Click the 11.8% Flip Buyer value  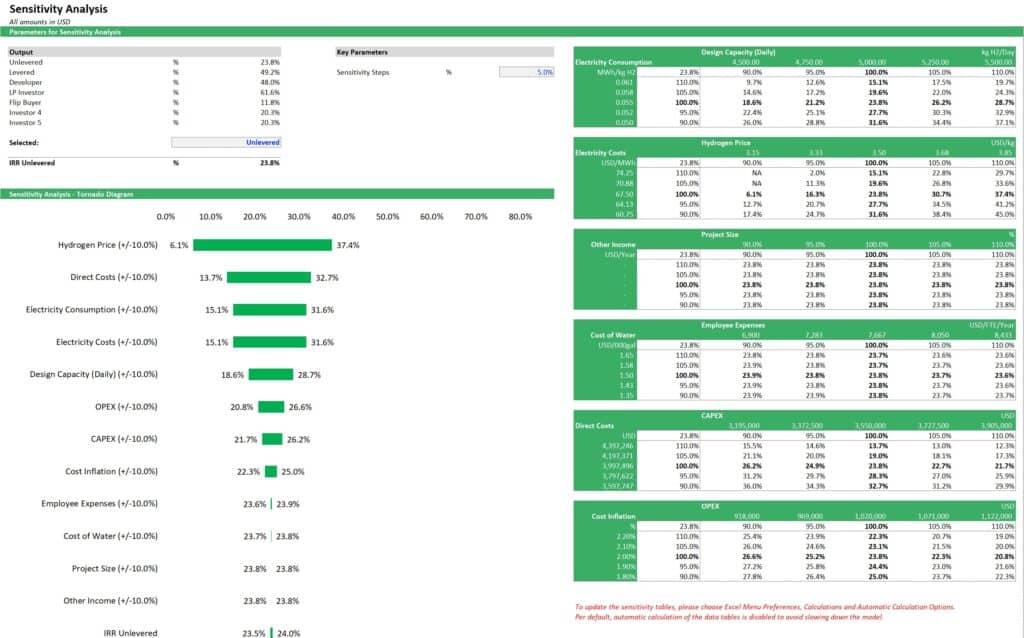(270, 103)
